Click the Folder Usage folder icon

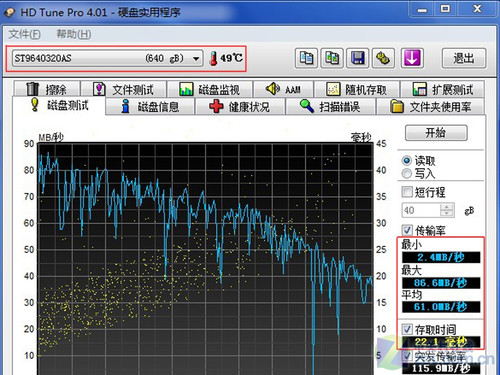397,106
